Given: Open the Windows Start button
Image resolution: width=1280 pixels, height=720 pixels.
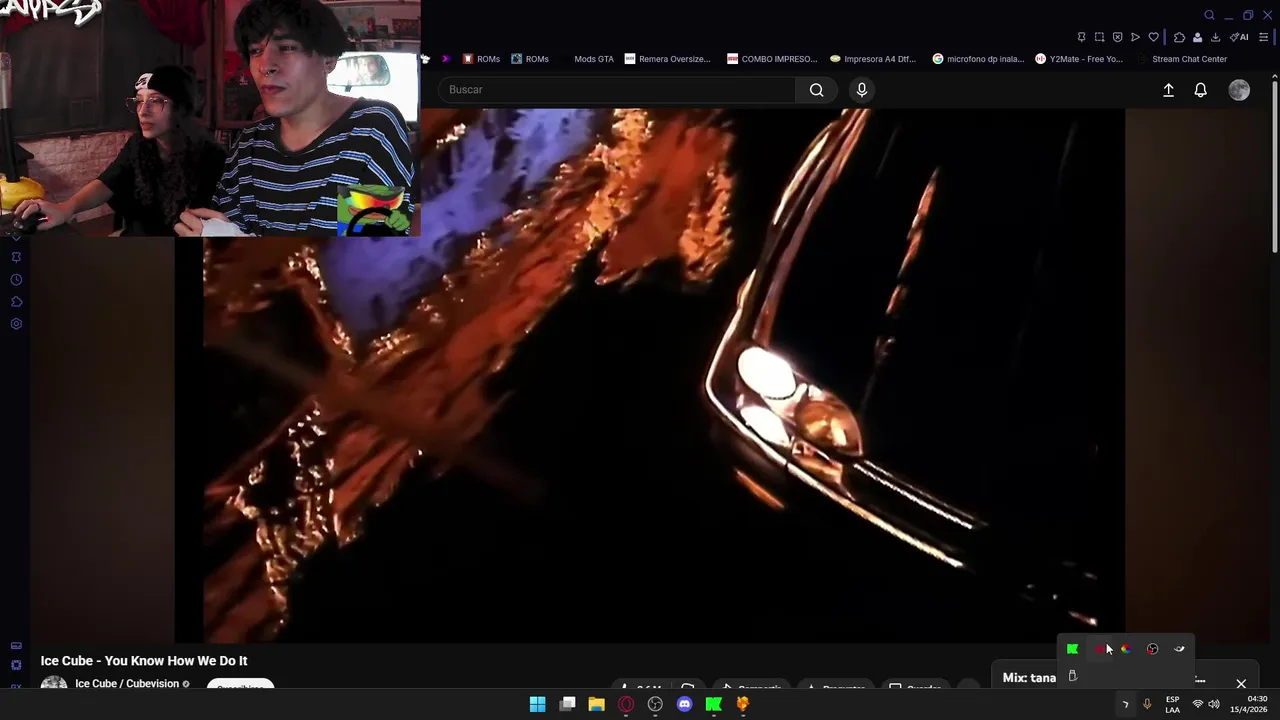Looking at the screenshot, I should click(x=537, y=704).
